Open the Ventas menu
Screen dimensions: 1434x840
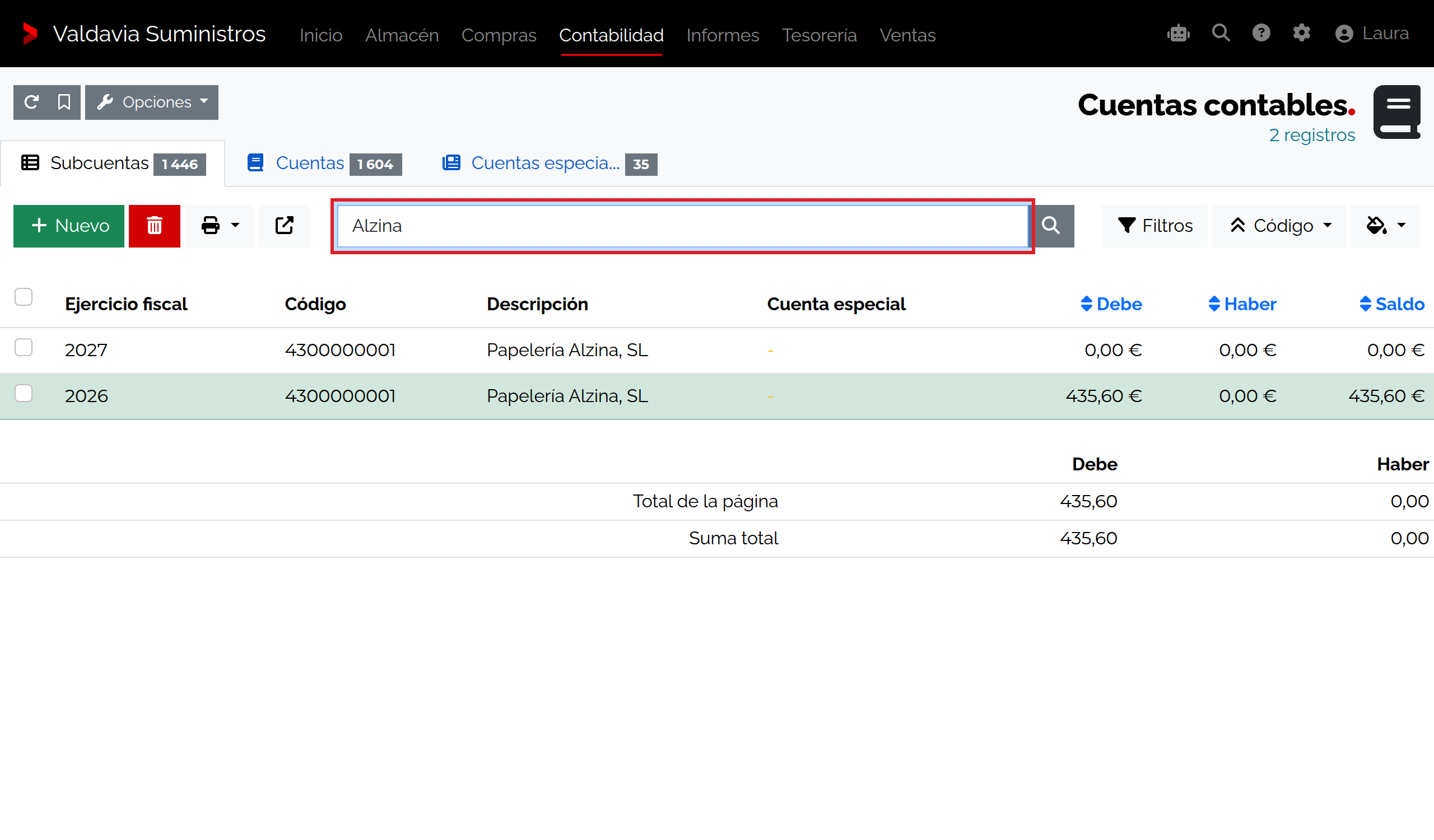click(x=907, y=35)
